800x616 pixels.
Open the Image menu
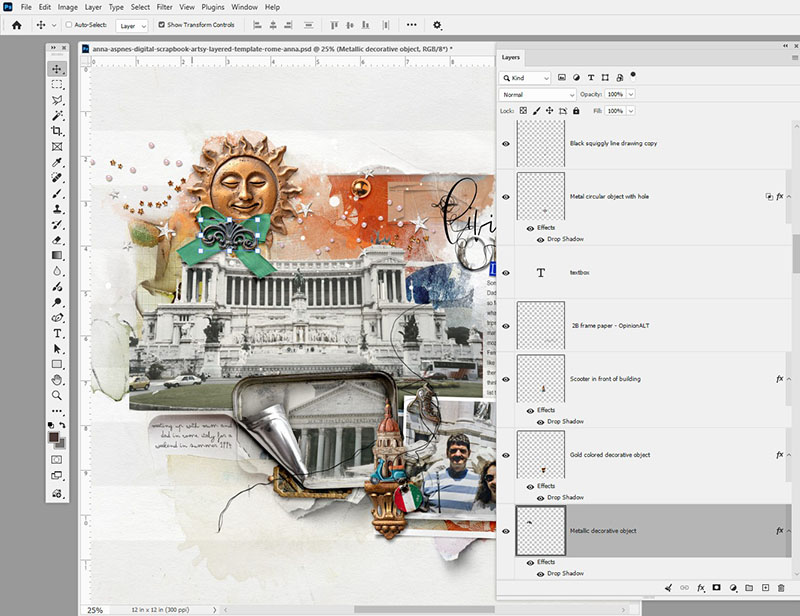(x=67, y=7)
